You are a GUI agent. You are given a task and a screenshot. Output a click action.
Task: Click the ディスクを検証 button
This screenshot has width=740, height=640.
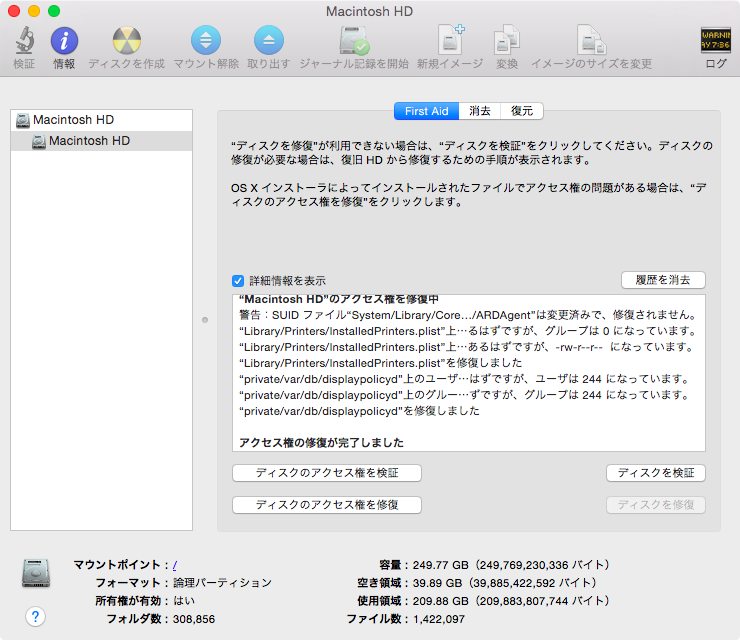656,473
